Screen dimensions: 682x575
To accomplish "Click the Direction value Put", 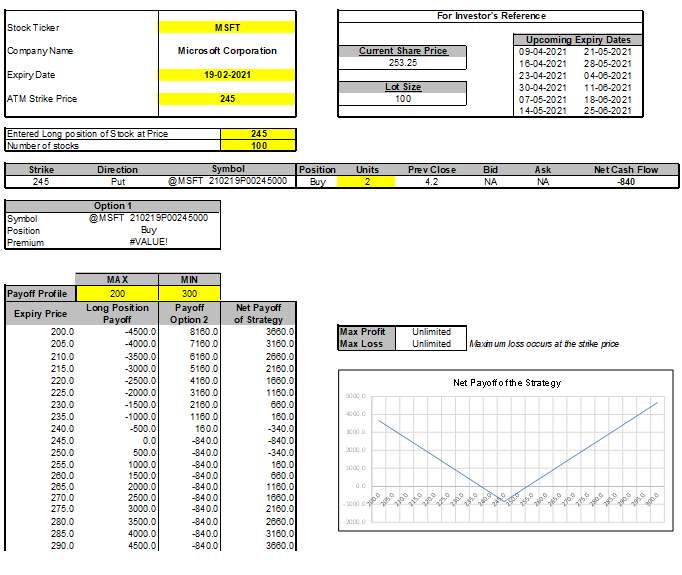I will (x=117, y=182).
